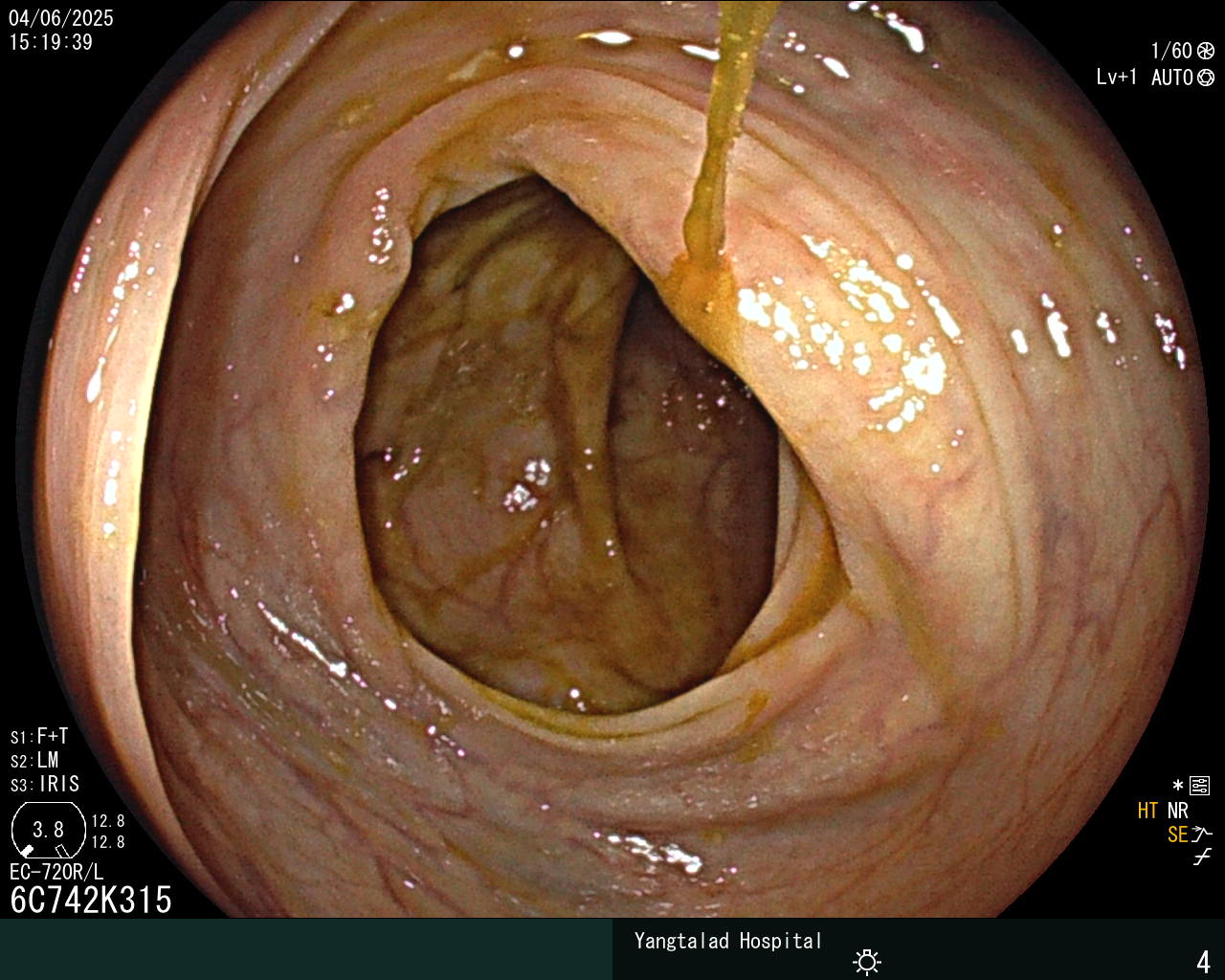Click the time stamp 15:19:39
This screenshot has width=1225, height=980.
pos(51,42)
